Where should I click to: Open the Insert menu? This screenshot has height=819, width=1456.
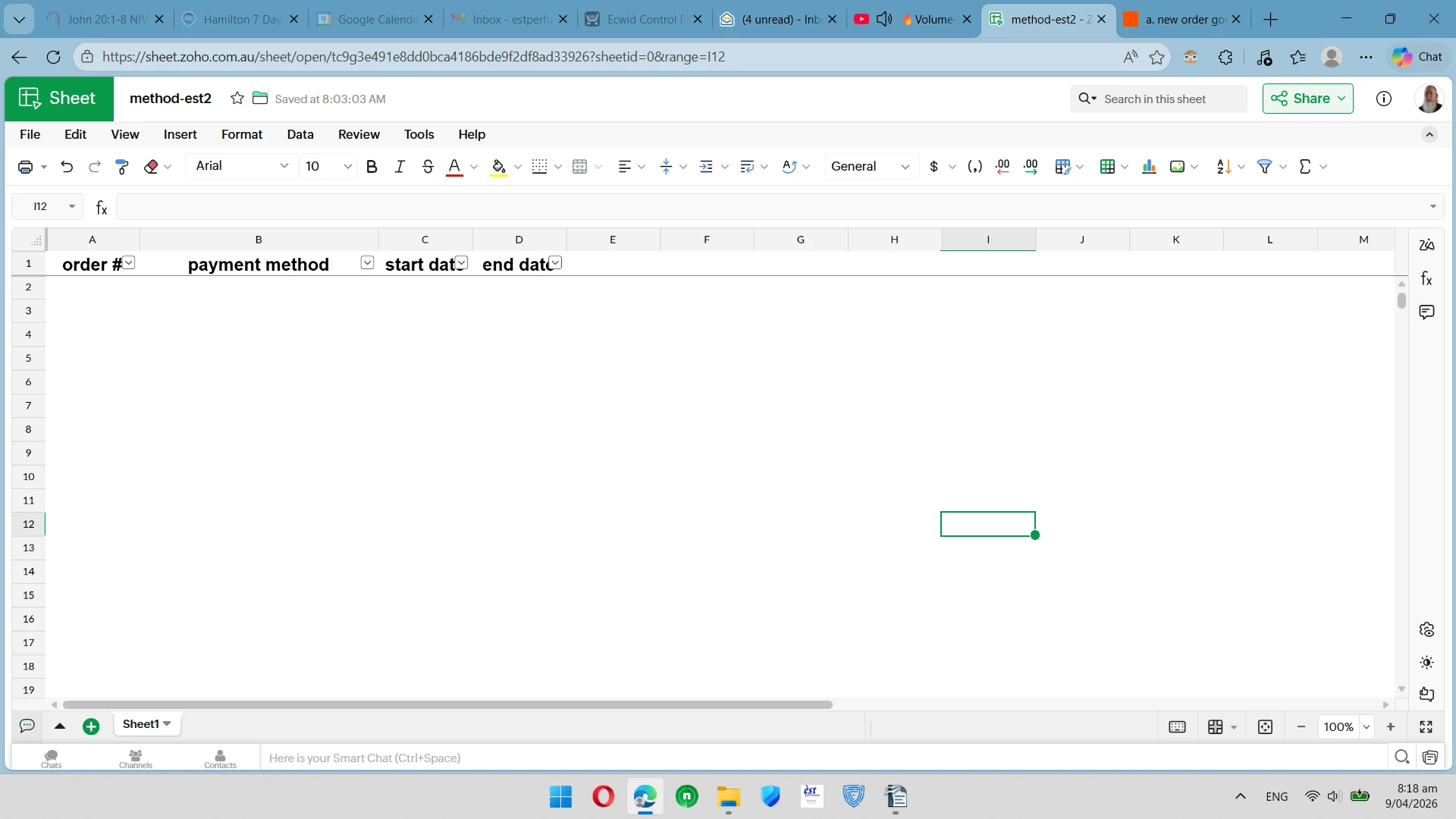pyautogui.click(x=180, y=134)
